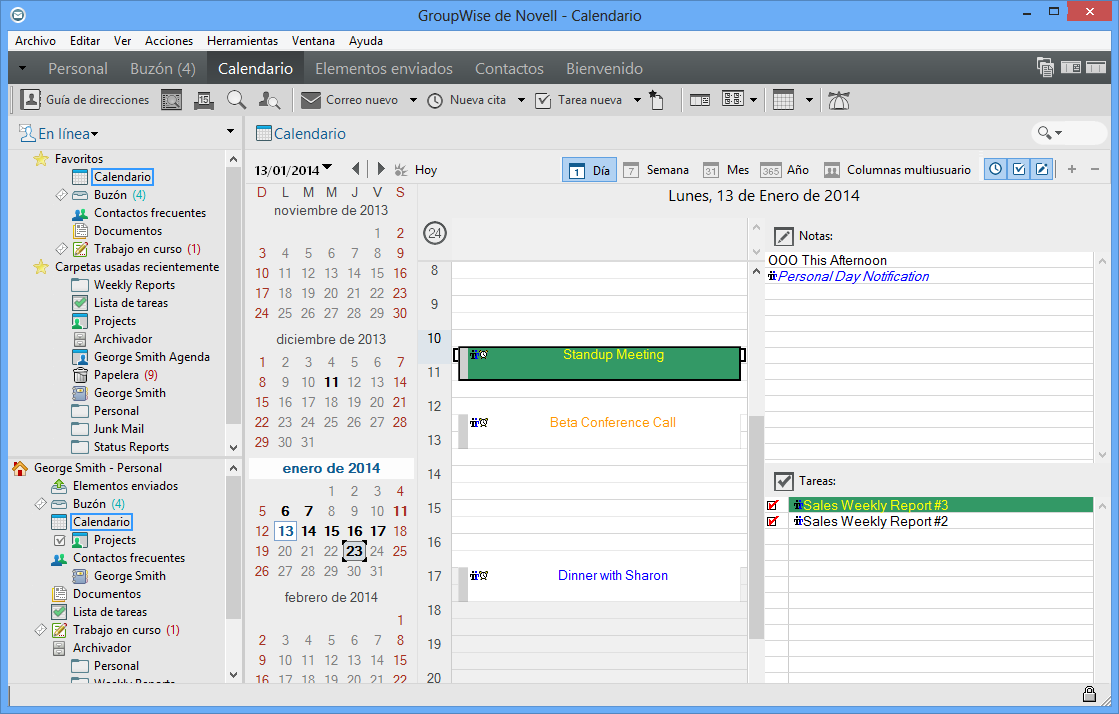Toggle the Projects calendar checkbox
1119x714 pixels.
coord(60,540)
